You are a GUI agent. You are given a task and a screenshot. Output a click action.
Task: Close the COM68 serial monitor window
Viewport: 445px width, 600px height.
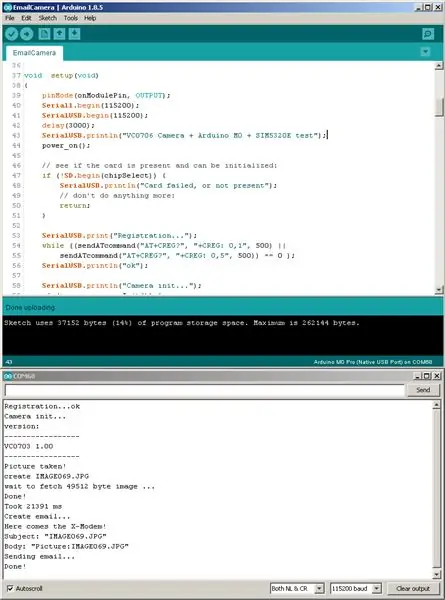[x=437, y=376]
